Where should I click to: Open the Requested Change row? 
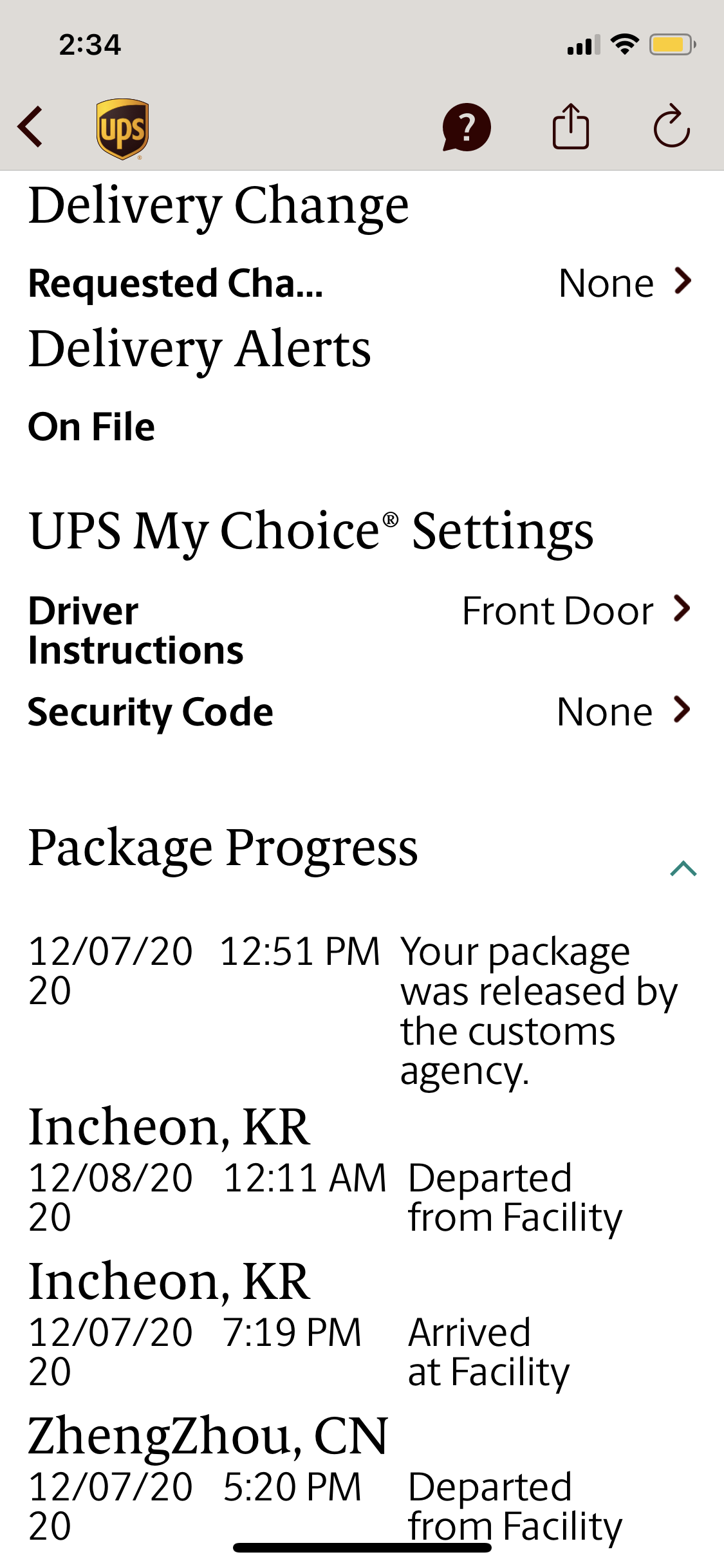click(175, 283)
